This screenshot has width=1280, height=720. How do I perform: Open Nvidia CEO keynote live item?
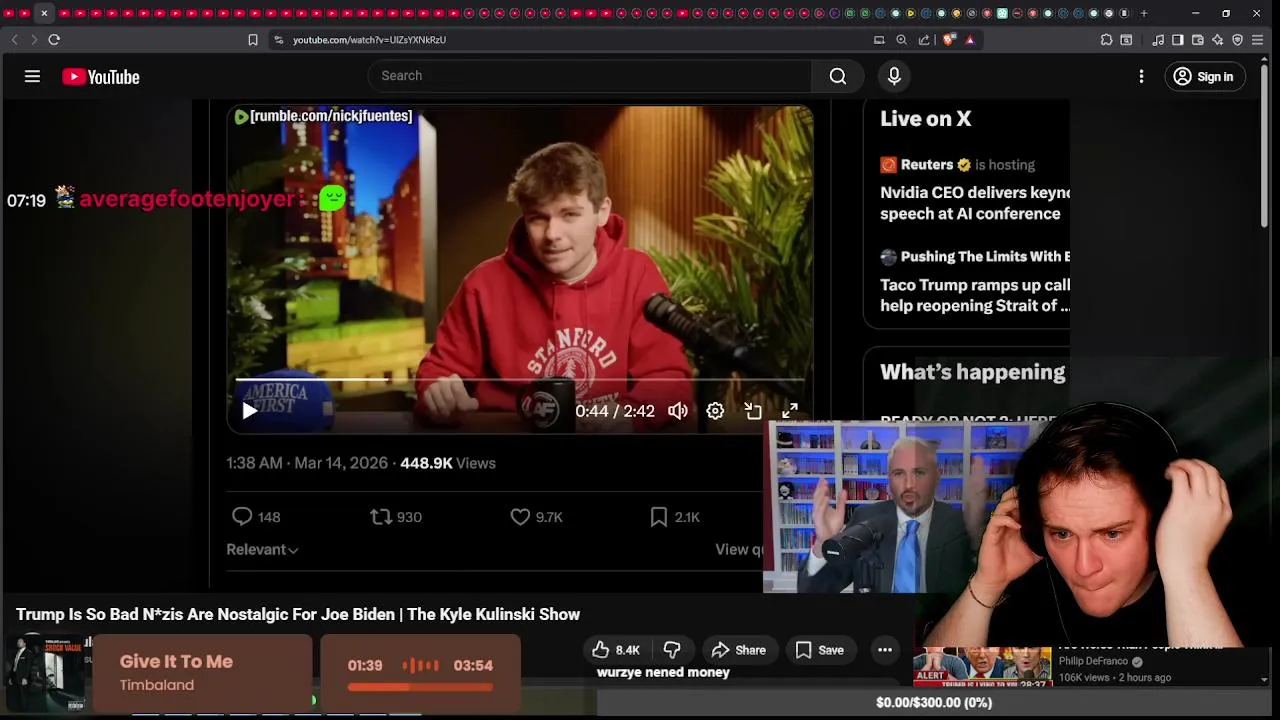(x=974, y=203)
